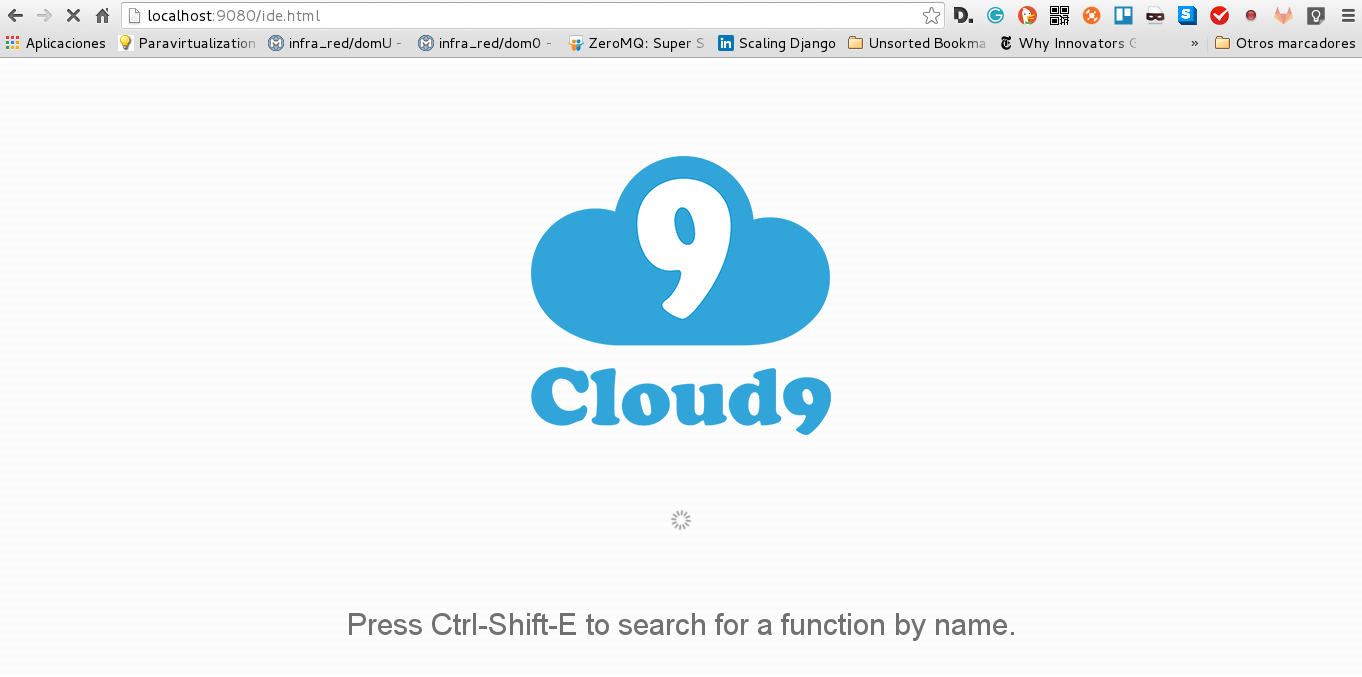Stop loading the page

73,15
